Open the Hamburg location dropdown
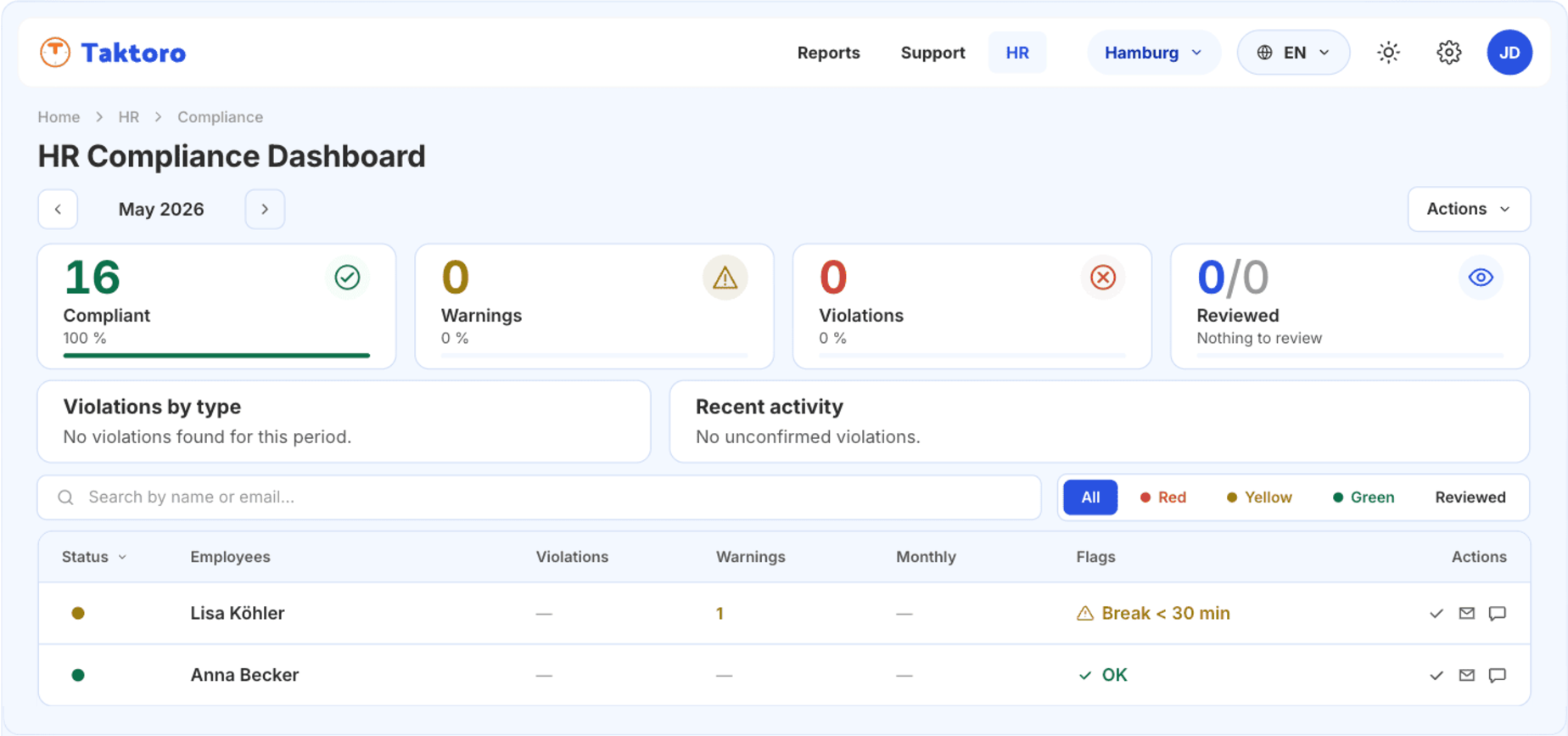The height and width of the screenshot is (736, 1568). pos(1154,53)
